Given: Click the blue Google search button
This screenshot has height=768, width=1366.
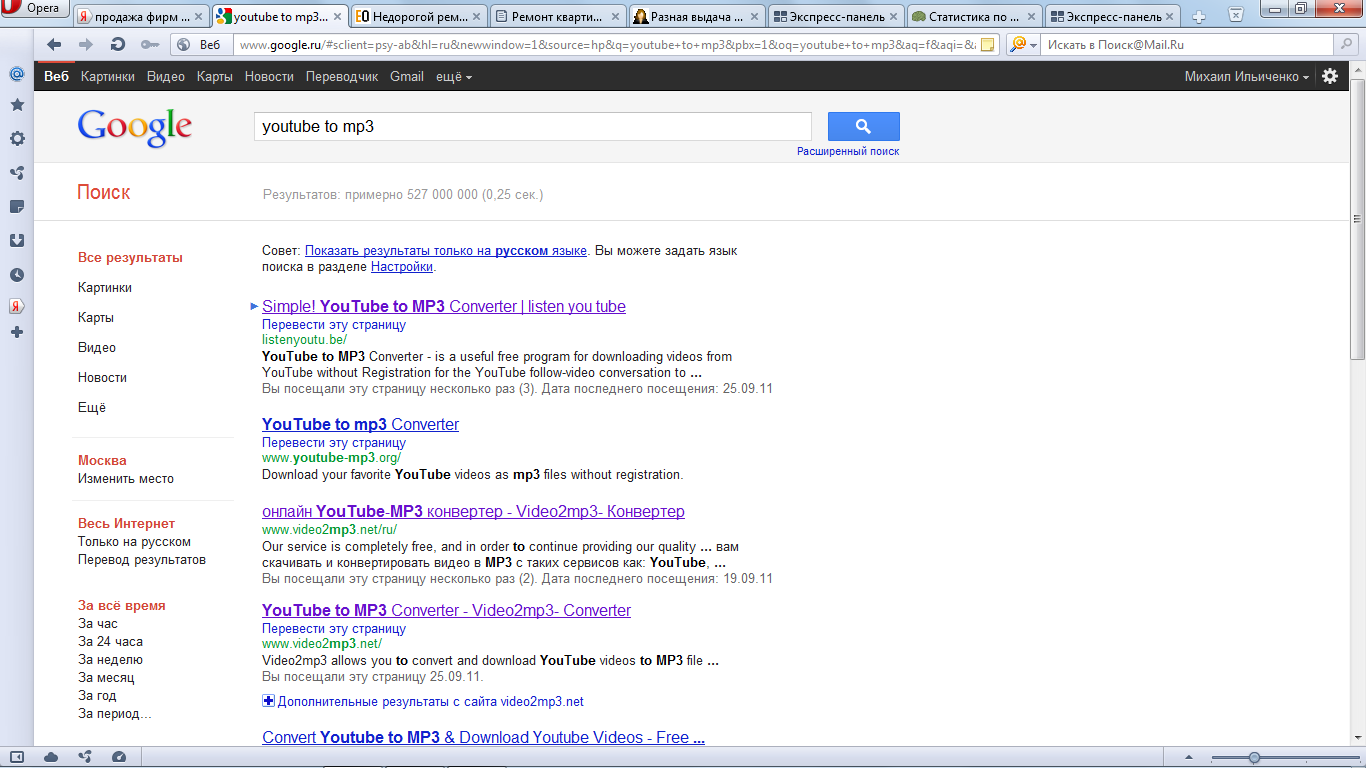Looking at the screenshot, I should (x=864, y=126).
